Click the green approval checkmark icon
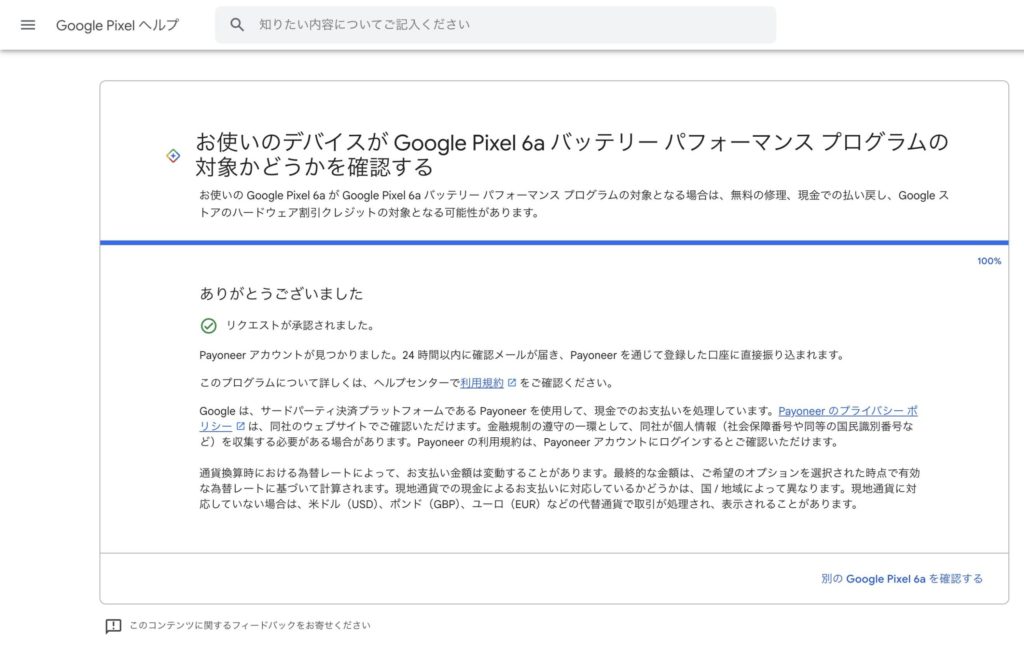 point(209,325)
